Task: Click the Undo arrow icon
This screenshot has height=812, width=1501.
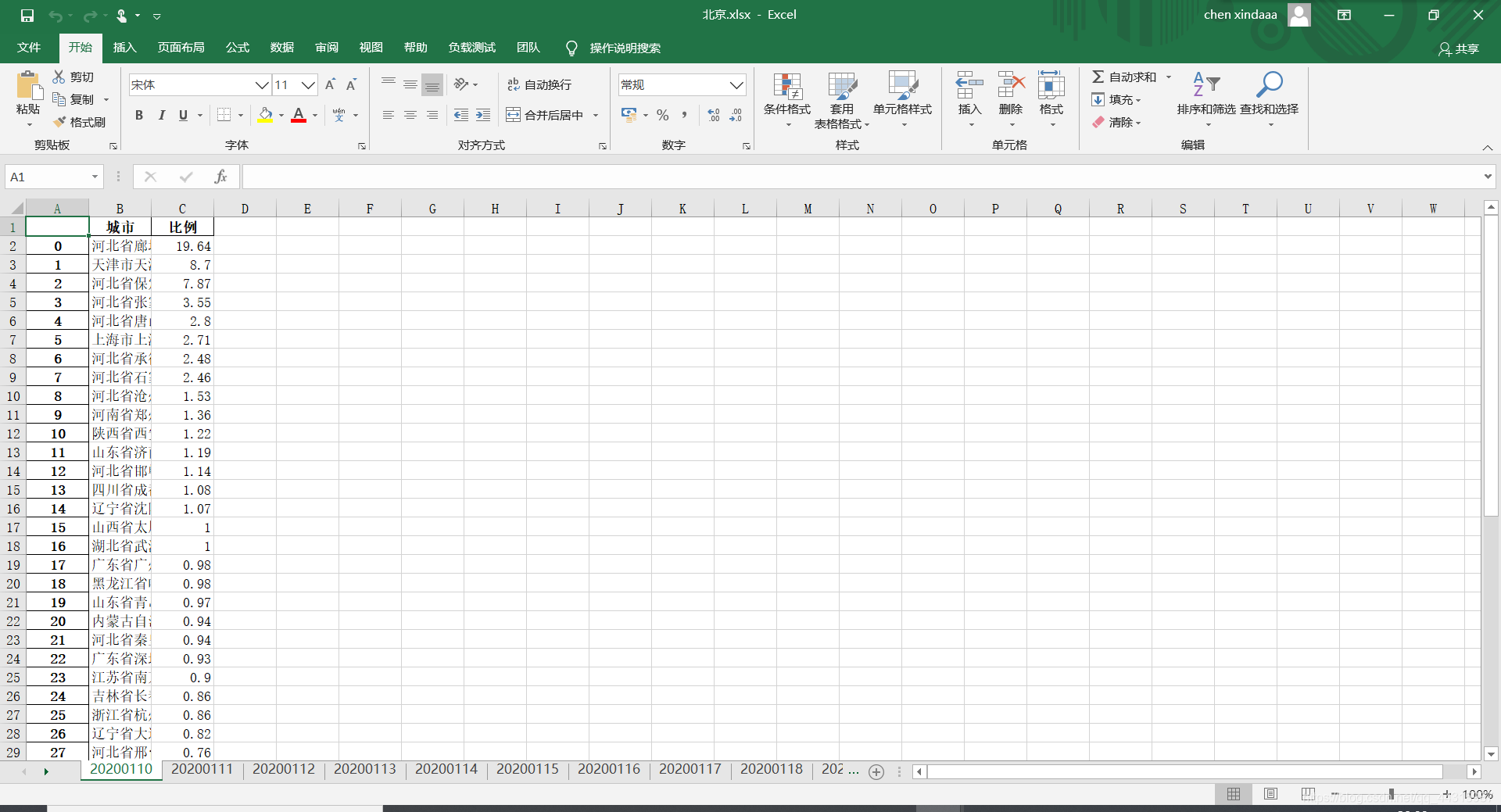Action: [55, 16]
